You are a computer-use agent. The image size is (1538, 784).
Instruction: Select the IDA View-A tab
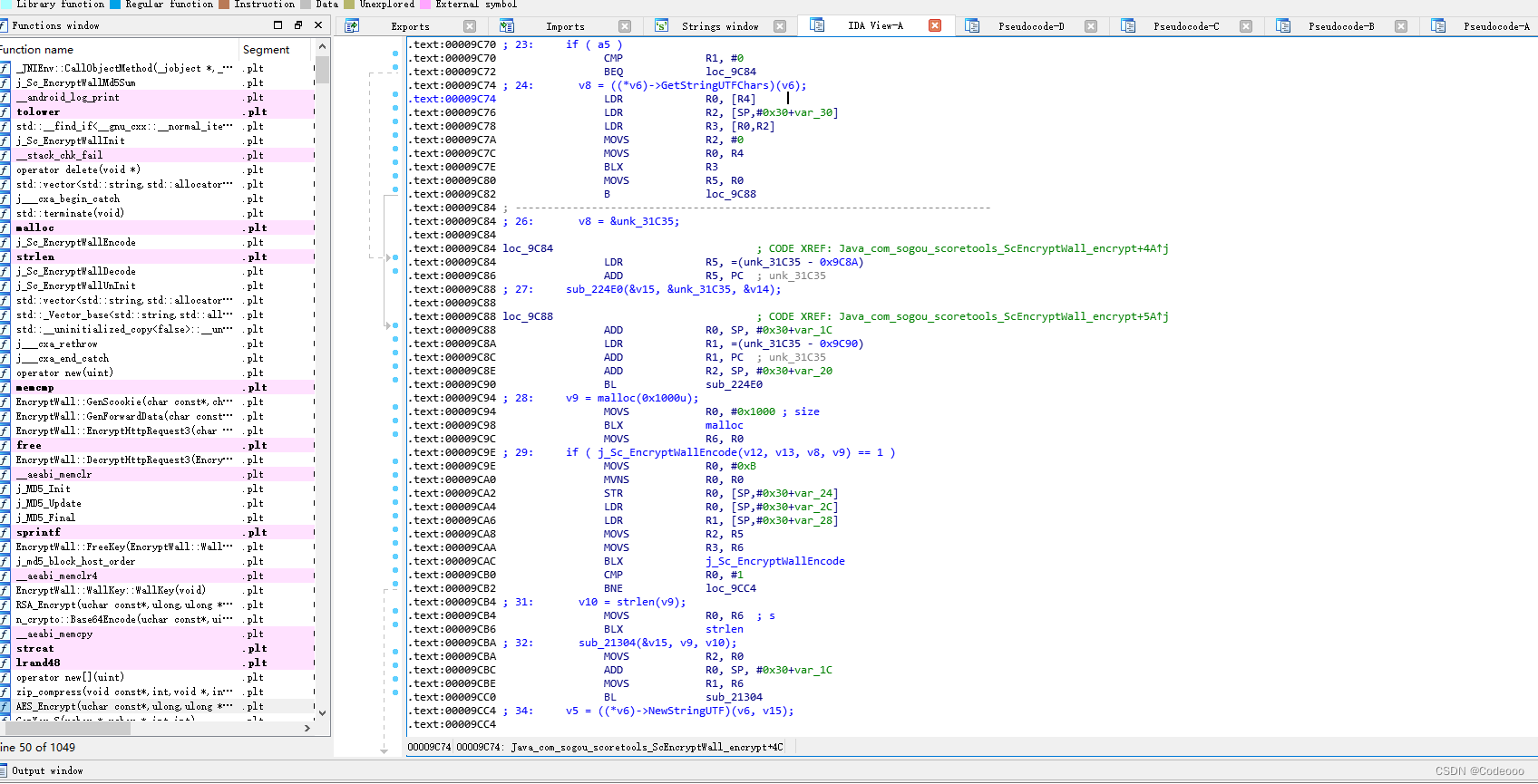[x=875, y=25]
